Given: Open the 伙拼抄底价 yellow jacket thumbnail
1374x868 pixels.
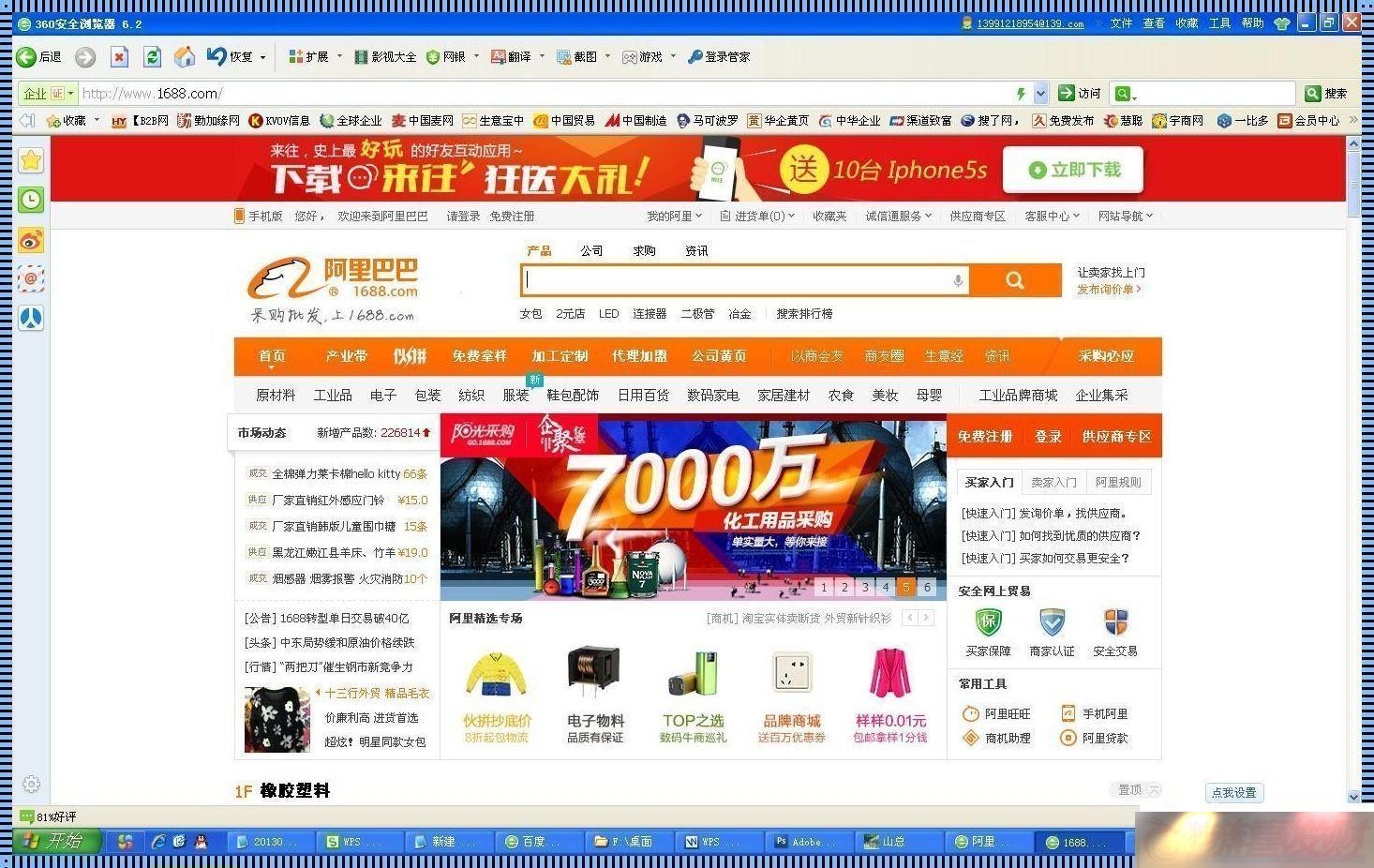Looking at the screenshot, I should 496,673.
